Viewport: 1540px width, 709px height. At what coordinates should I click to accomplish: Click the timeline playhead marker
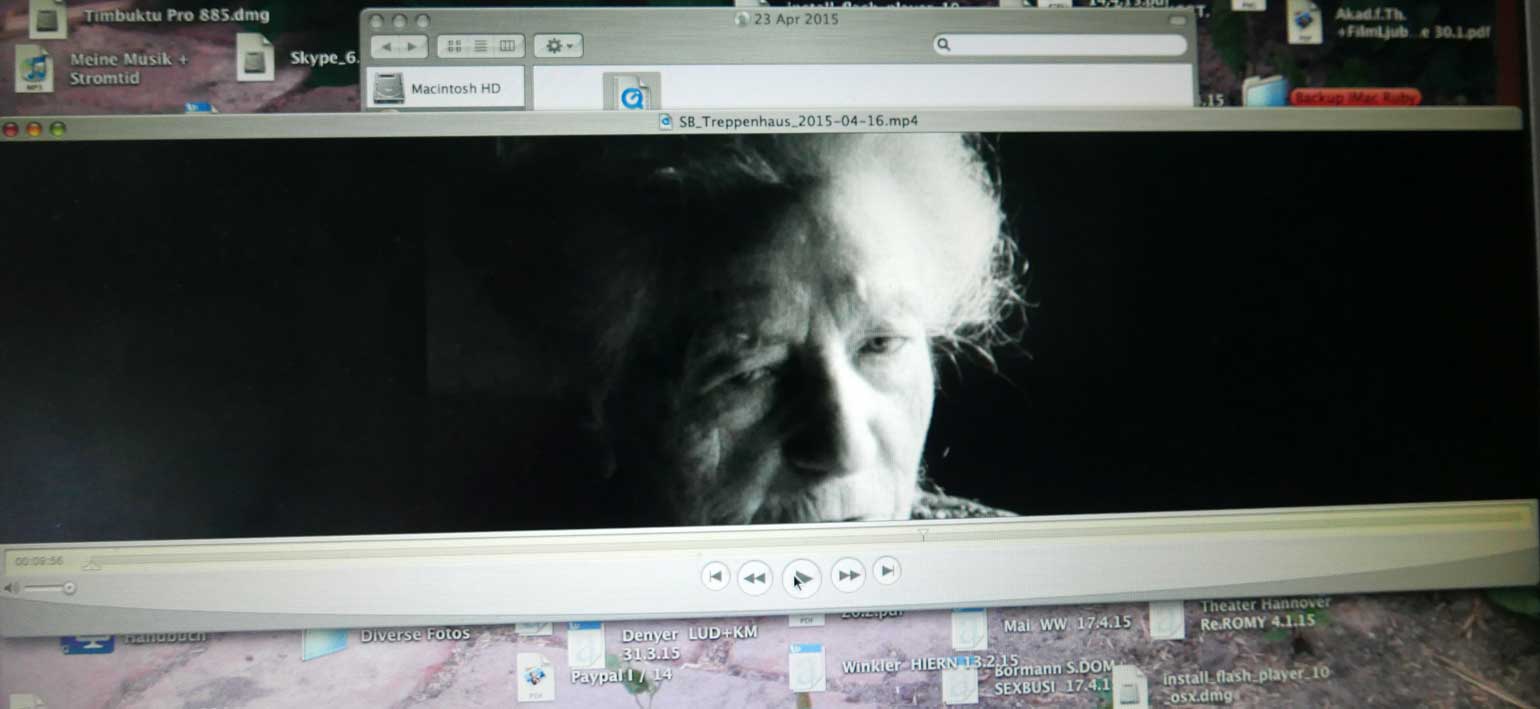pyautogui.click(x=91, y=565)
